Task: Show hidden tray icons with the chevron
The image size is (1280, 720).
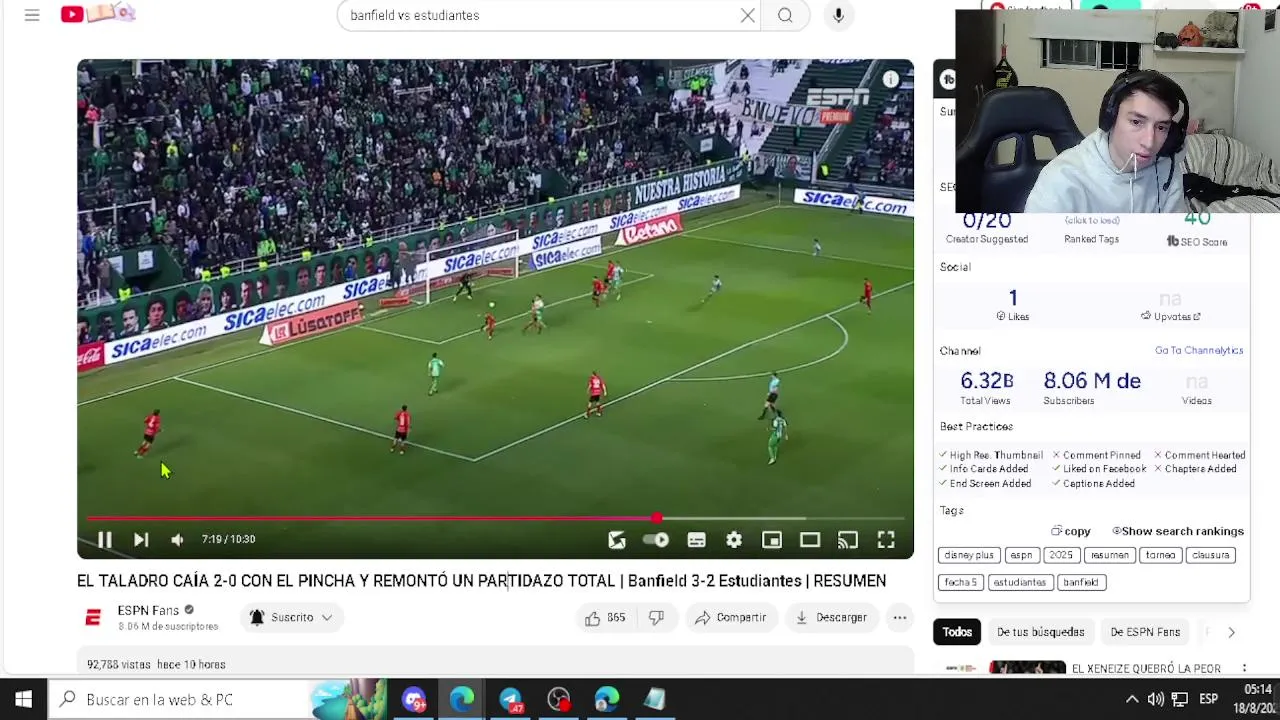Action: [x=1131, y=699]
